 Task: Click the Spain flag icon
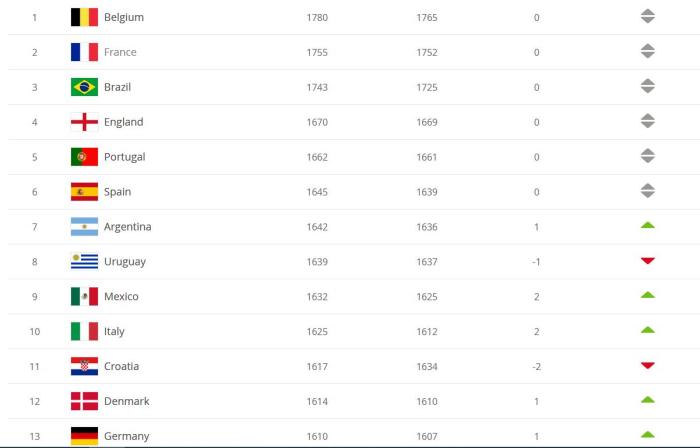tap(84, 192)
